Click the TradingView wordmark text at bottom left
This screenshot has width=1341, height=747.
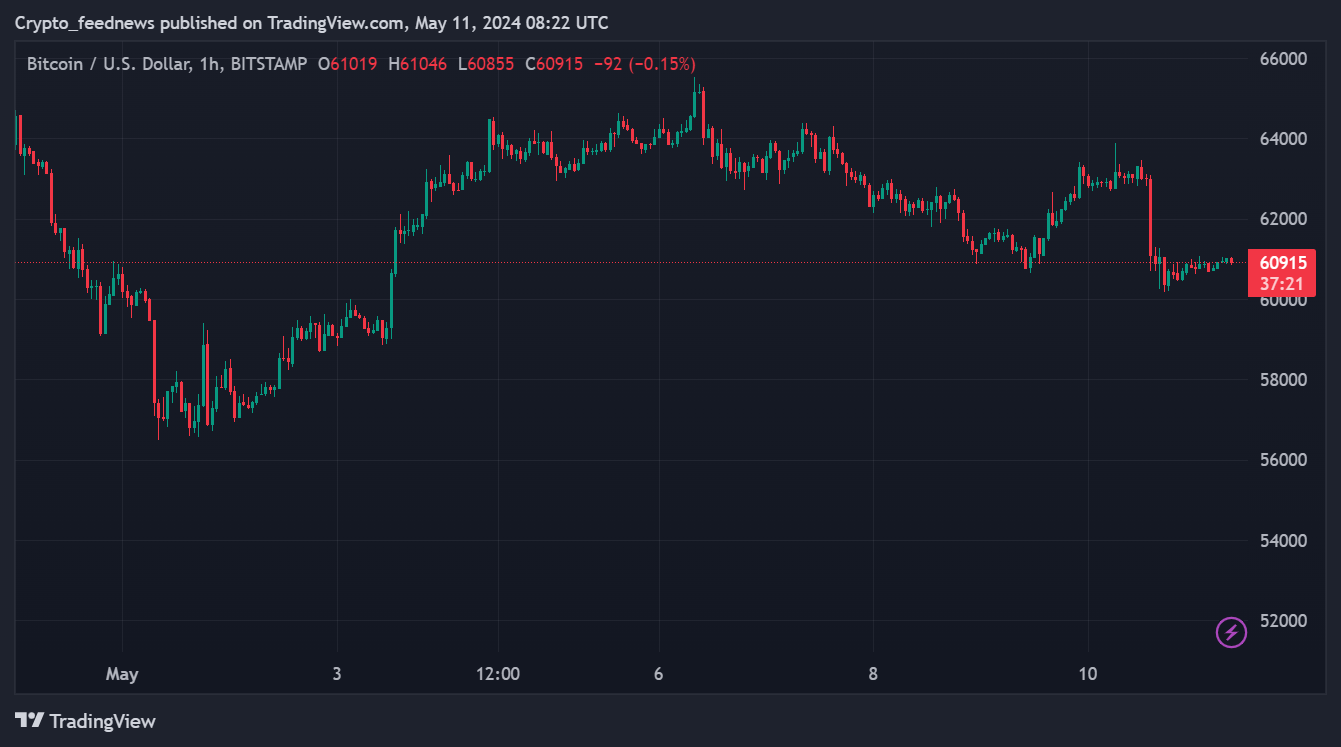pos(102,721)
